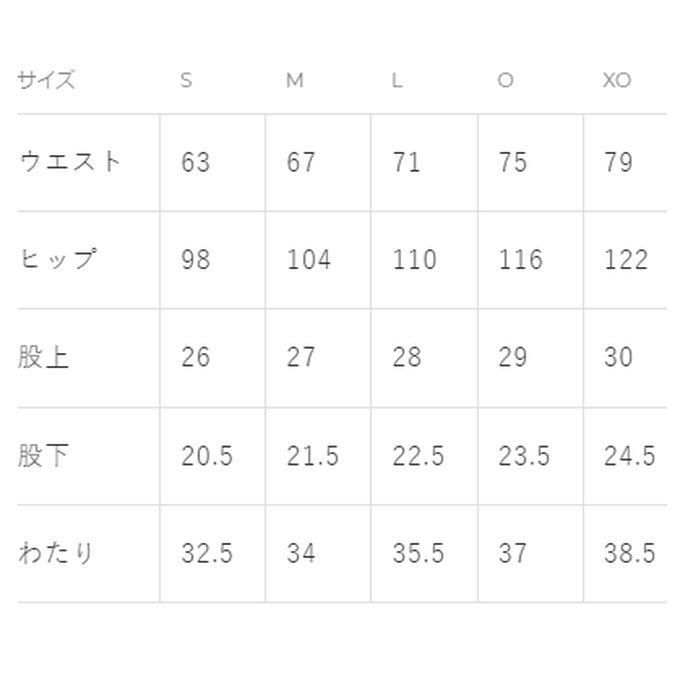Select the S size column header

pyautogui.click(x=186, y=81)
